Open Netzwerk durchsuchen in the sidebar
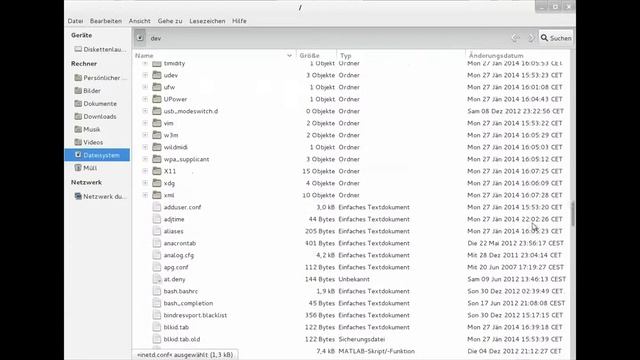Image resolution: width=640 pixels, height=360 pixels. (100, 196)
